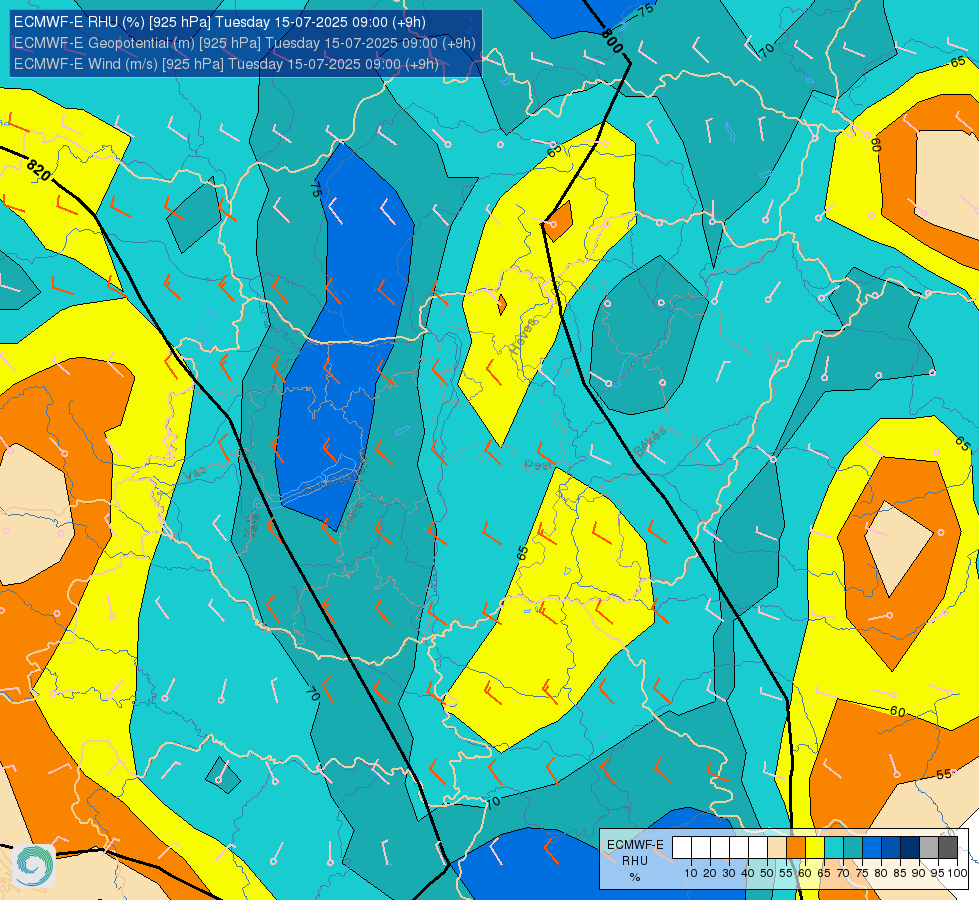Click the small orange diamond above Heves label
979x900 pixels.
[501, 305]
